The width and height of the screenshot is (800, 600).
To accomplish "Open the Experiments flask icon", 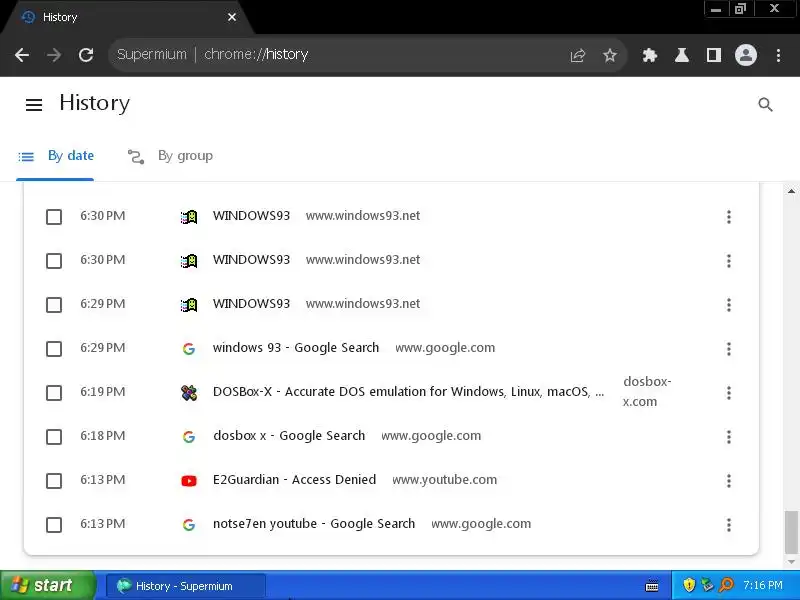I will [682, 55].
